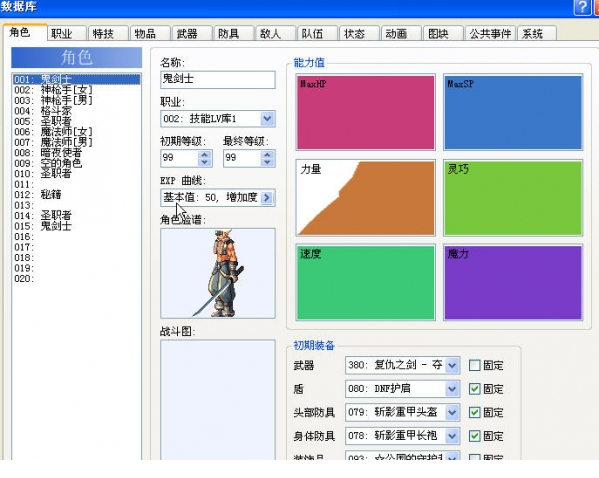The image size is (599, 478).
Task: Open the 队伍 tab
Action: tap(317, 34)
